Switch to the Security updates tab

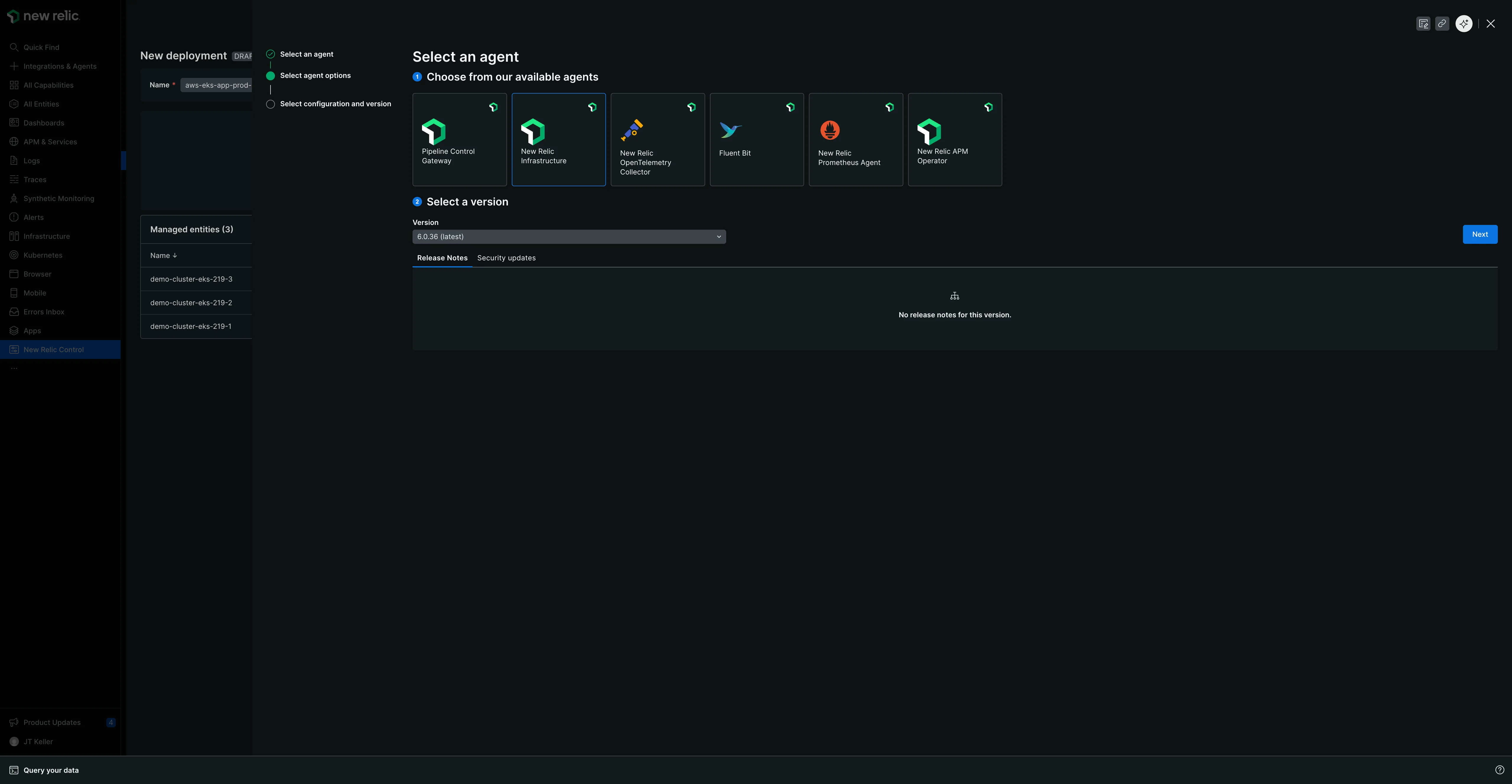(506, 258)
